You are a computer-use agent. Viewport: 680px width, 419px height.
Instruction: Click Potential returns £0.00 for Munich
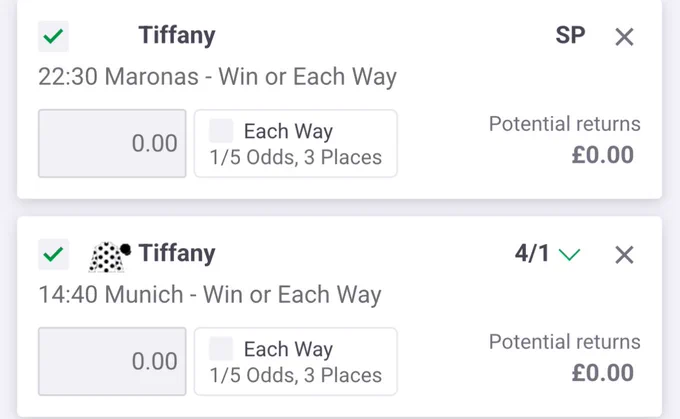click(565, 358)
